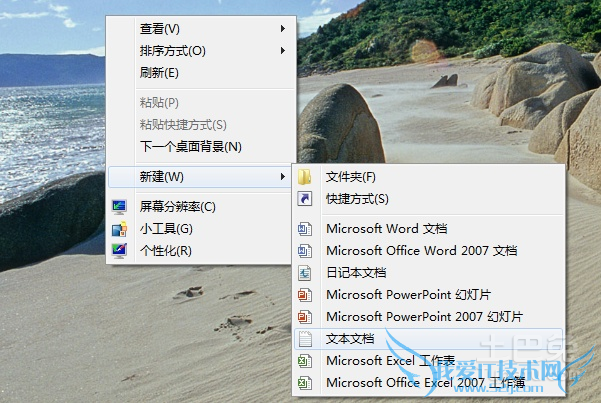
Task: Open 小工具(G) from the context menu
Action: point(201,229)
